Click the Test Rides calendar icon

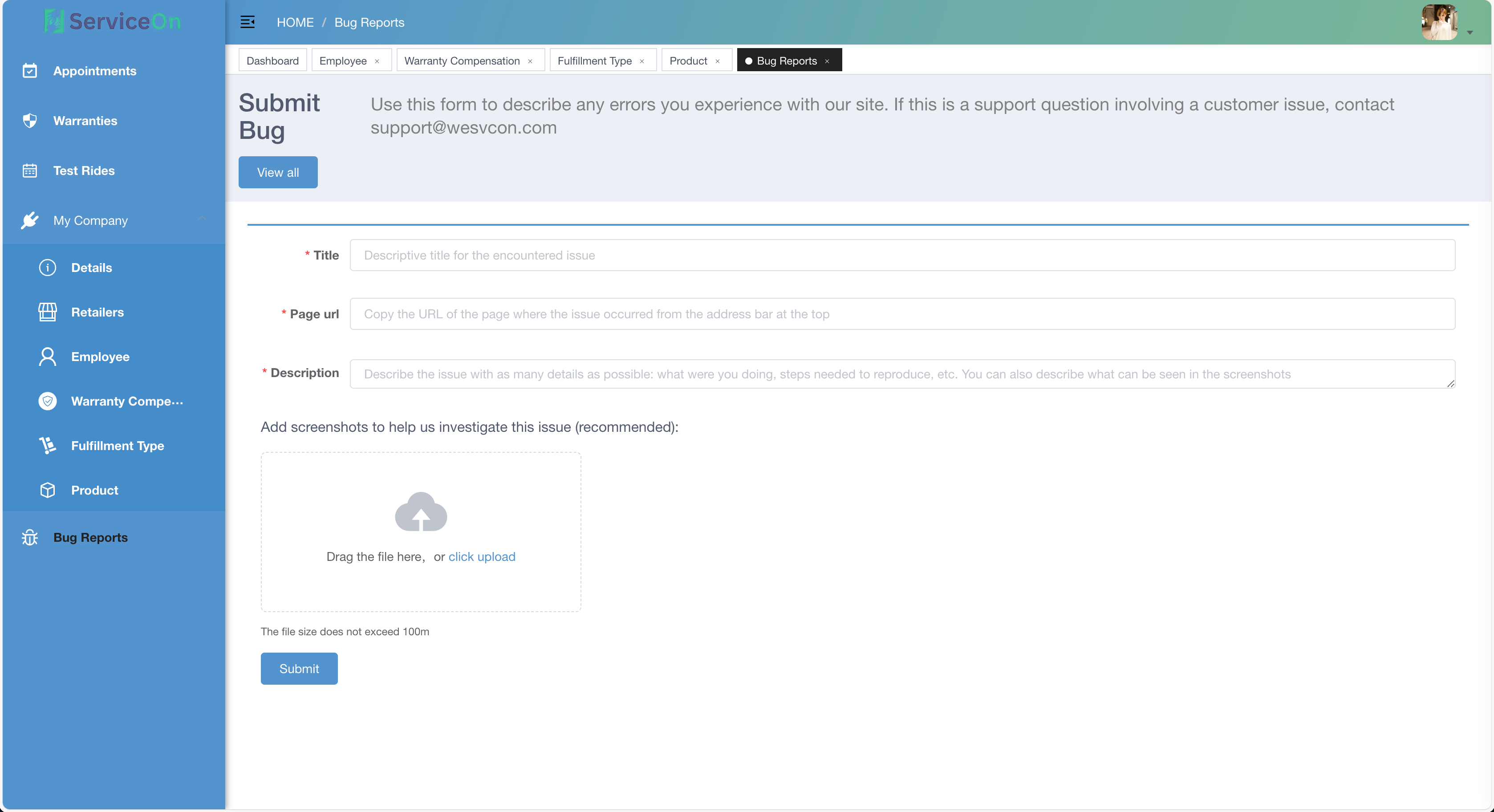coord(29,171)
